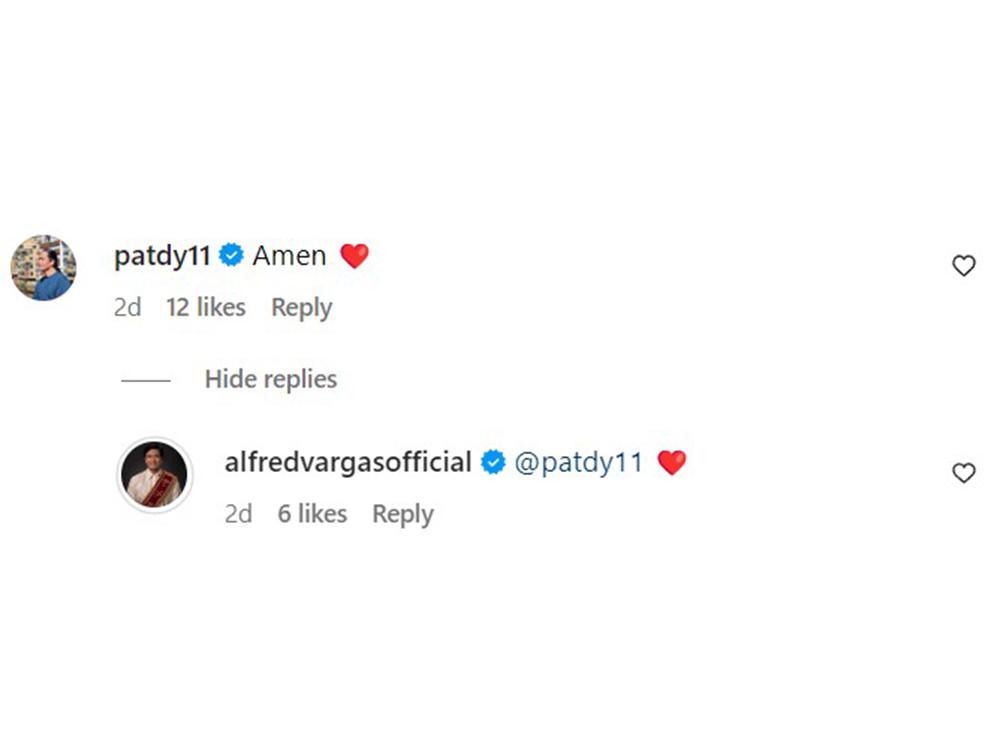The height and width of the screenshot is (750, 1000).
Task: Like the "Amen" comment by patdy11
Action: [x=963, y=266]
